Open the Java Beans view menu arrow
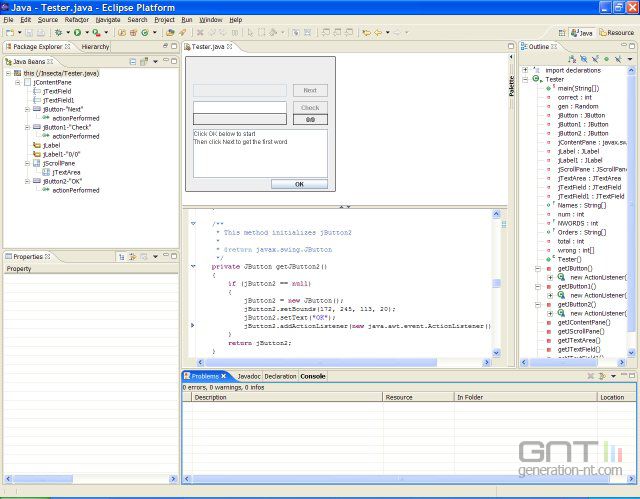This screenshot has height=499, width=640. (155, 62)
